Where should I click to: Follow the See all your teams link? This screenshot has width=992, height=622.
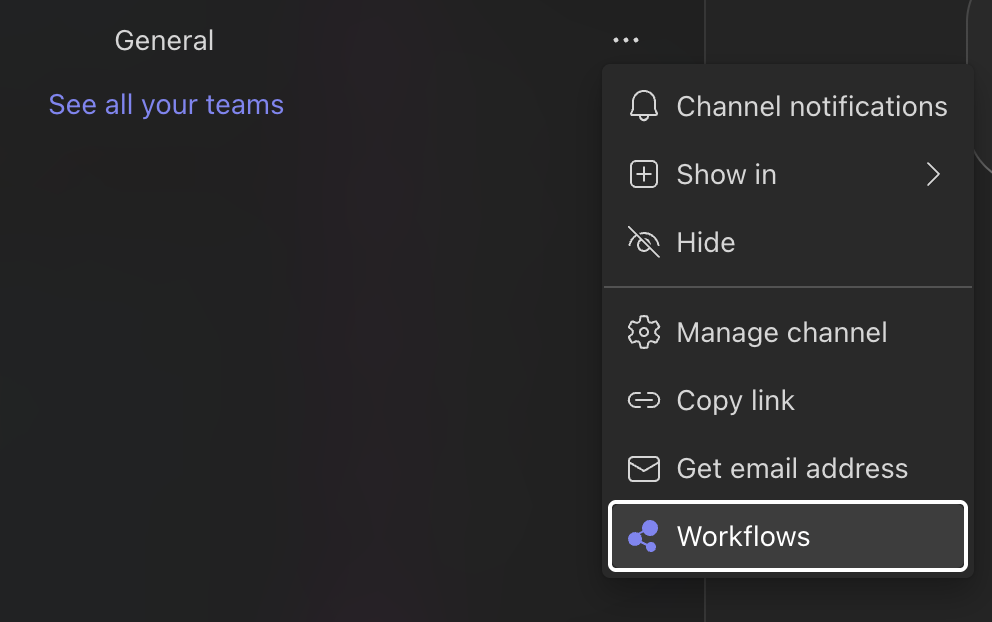pos(166,105)
